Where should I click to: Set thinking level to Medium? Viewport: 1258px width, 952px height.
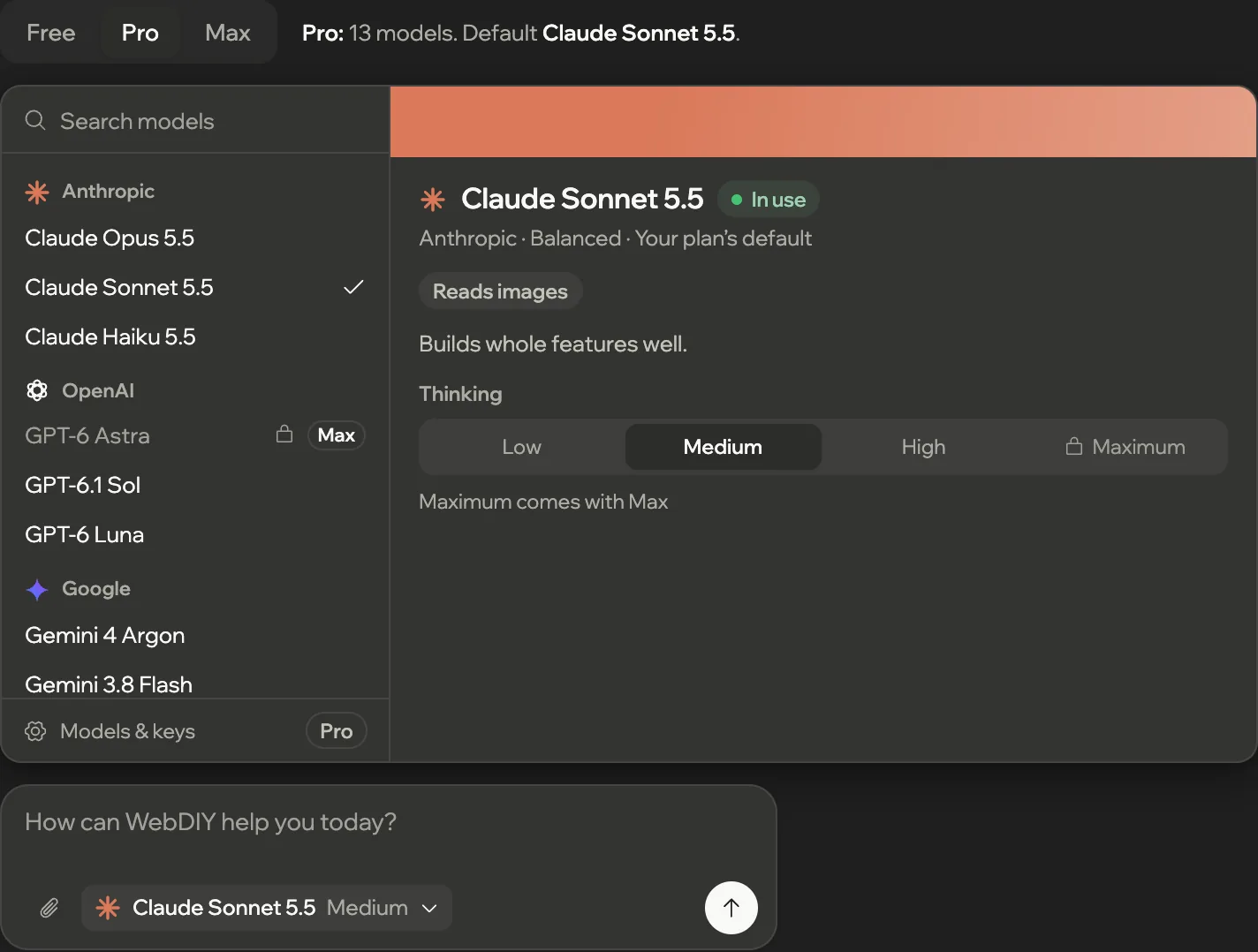pos(723,447)
